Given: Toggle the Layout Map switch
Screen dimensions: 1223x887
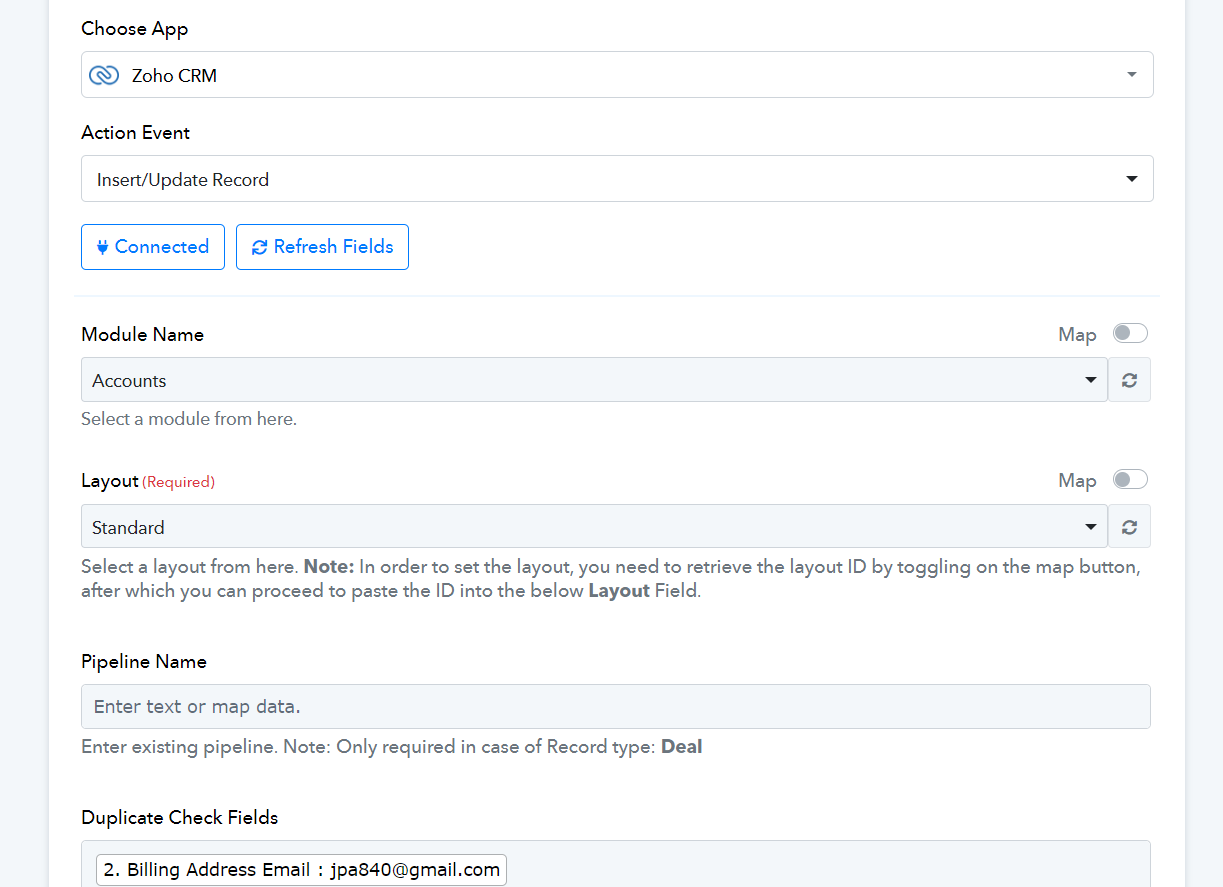Looking at the screenshot, I should [1130, 480].
